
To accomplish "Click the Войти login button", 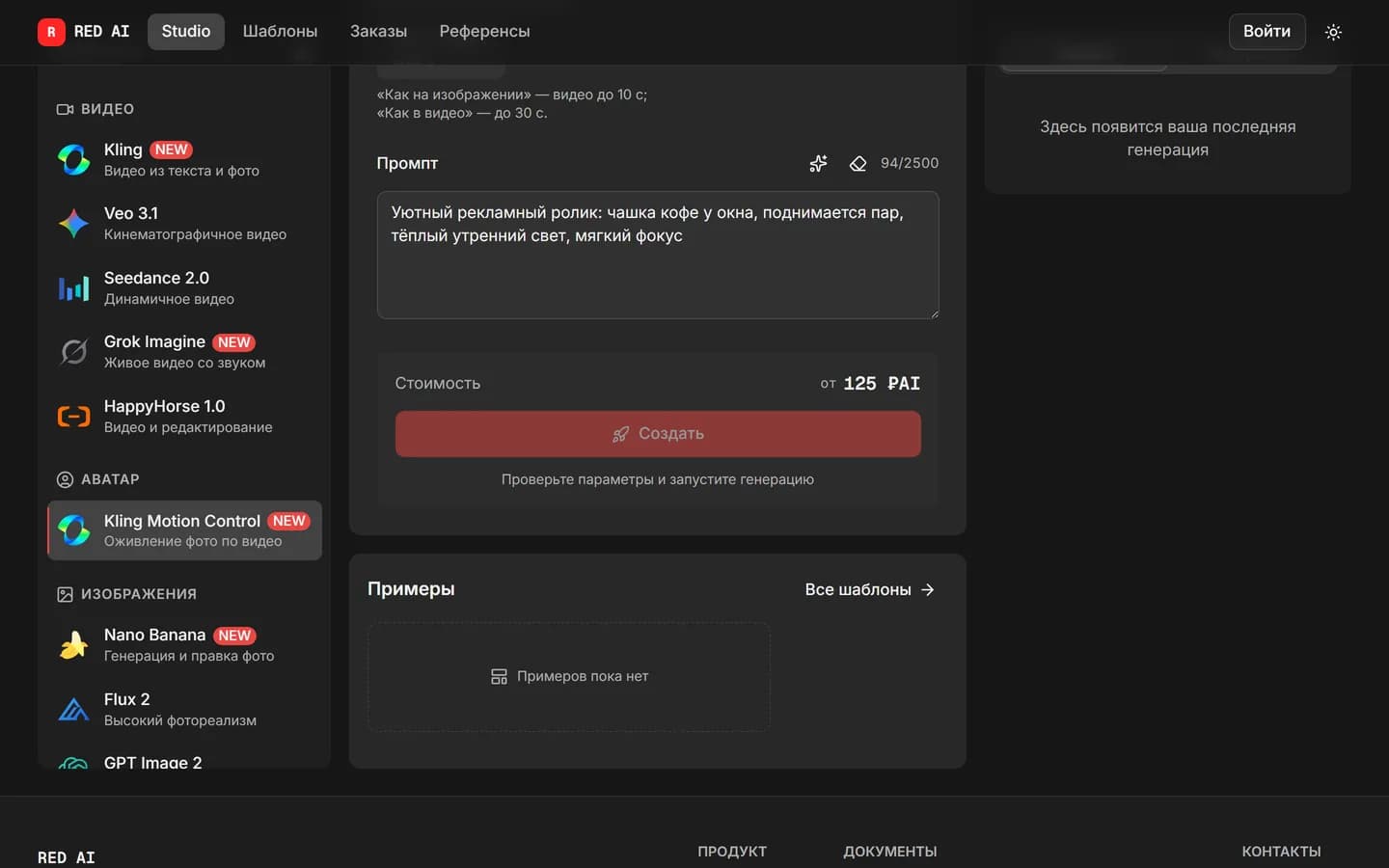I will pos(1266,32).
